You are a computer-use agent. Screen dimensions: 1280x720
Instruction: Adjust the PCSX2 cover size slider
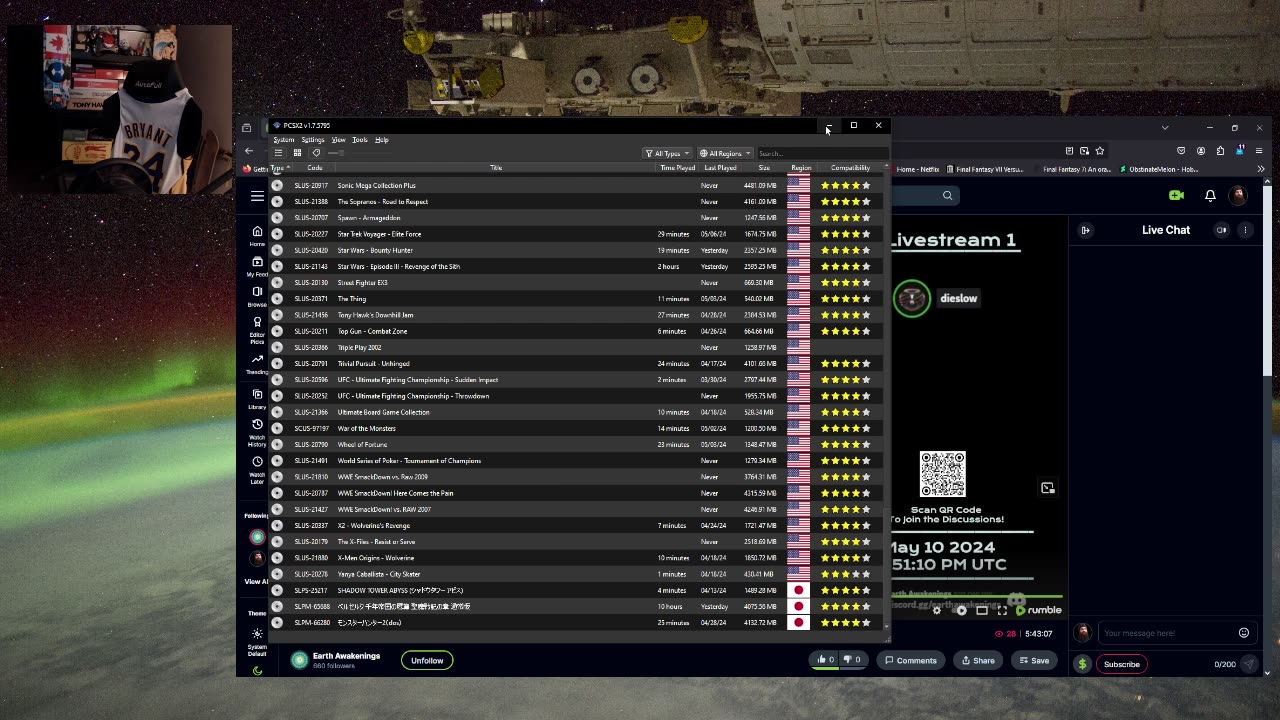335,153
